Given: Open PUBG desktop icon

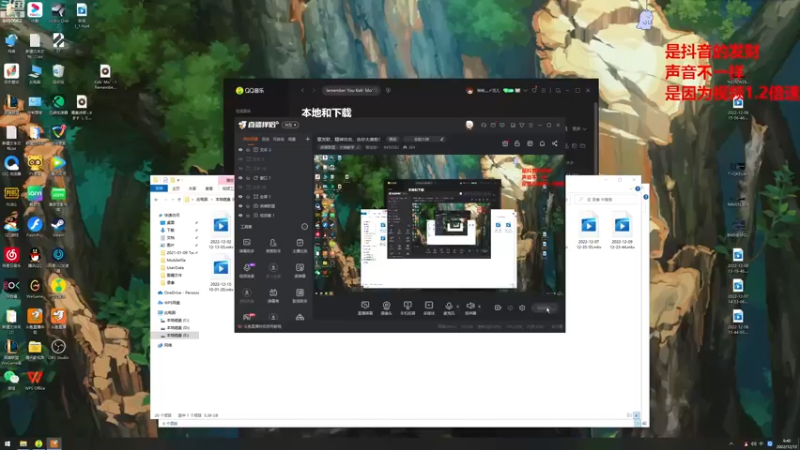Looking at the screenshot, I should [11, 196].
